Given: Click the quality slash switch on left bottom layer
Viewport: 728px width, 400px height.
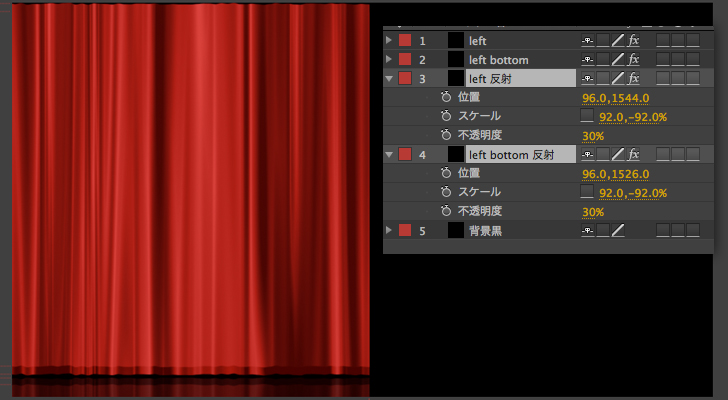Looking at the screenshot, I should (618, 60).
